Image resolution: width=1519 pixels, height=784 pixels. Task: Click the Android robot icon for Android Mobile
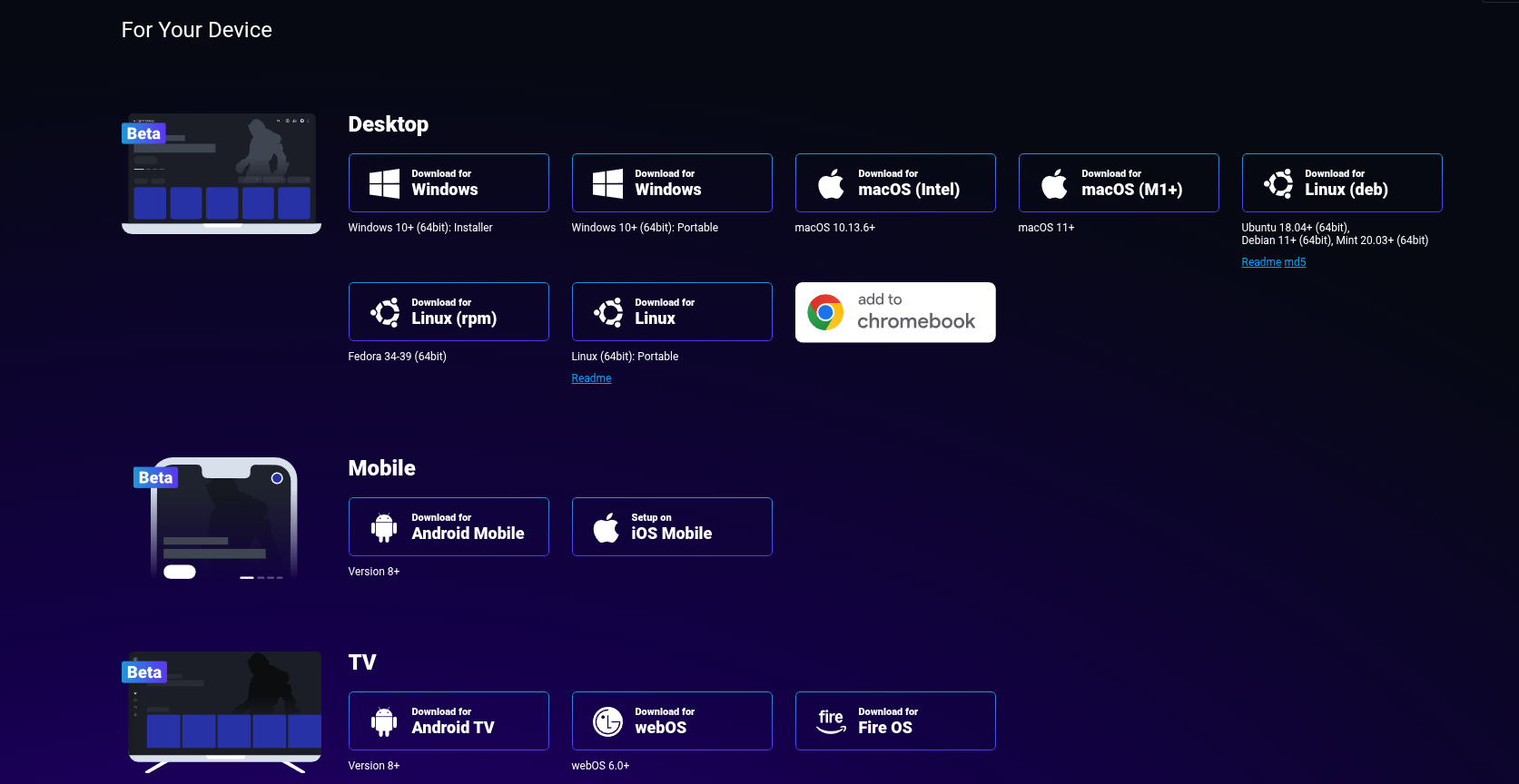(x=384, y=527)
